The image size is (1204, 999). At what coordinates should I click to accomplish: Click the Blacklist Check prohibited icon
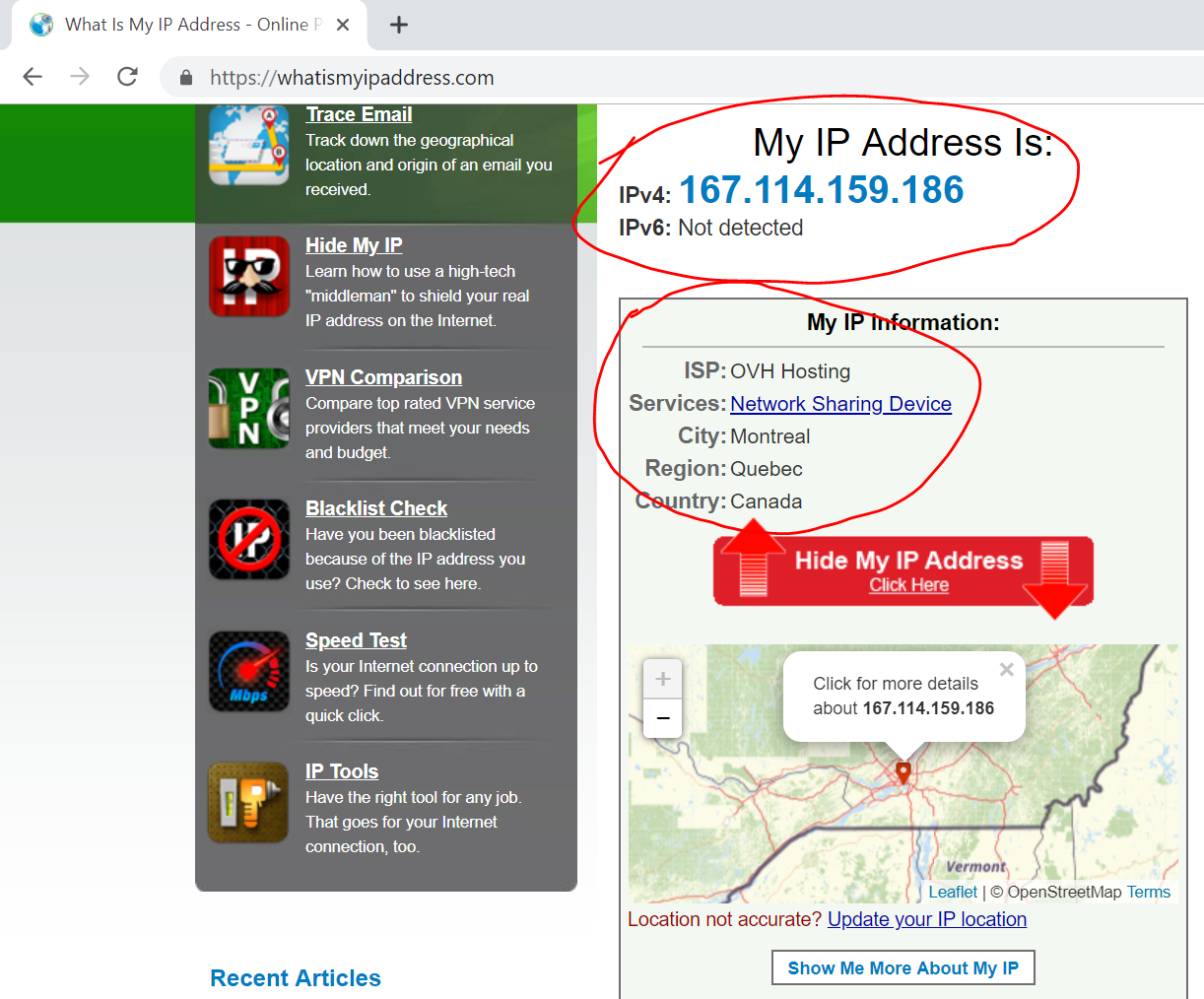click(249, 540)
